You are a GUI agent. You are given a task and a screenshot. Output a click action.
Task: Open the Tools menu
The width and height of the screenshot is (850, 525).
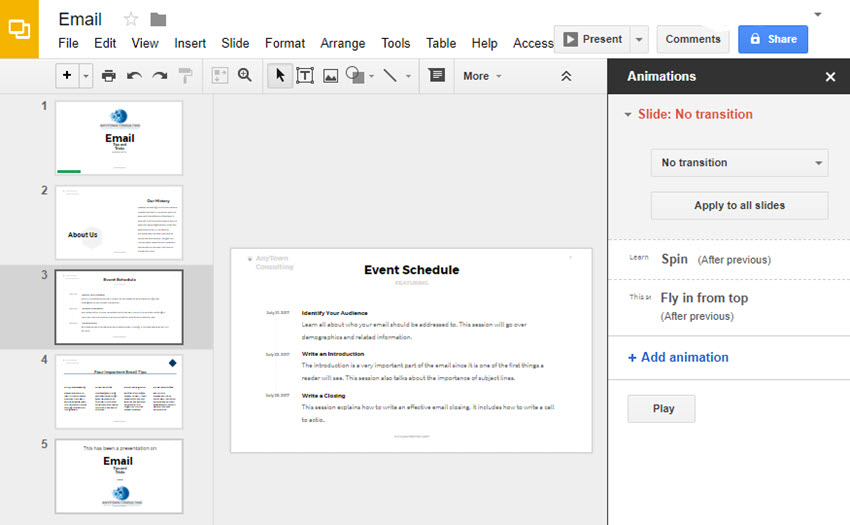click(x=396, y=43)
